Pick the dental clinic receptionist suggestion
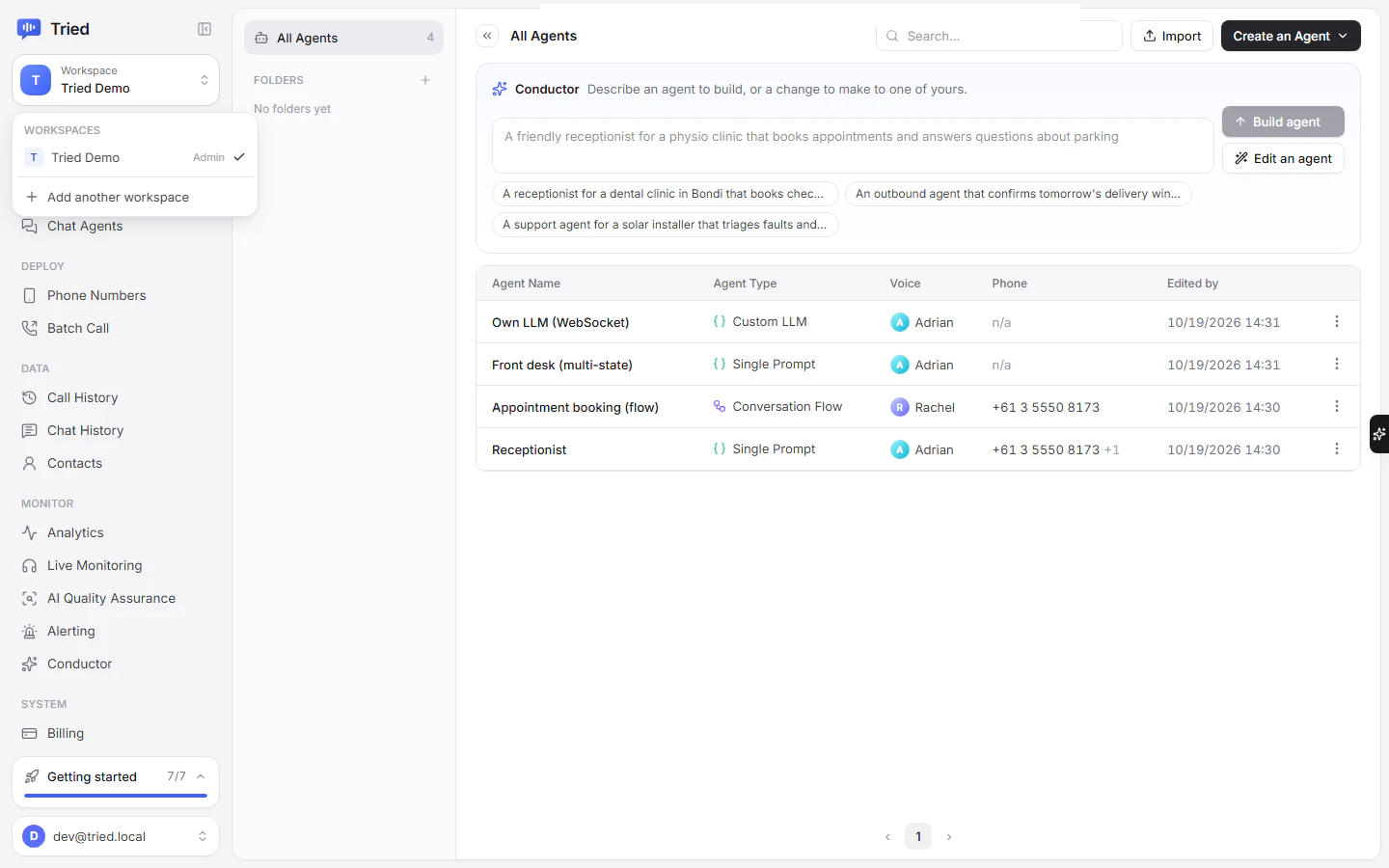Viewport: 1389px width, 868px height. (665, 194)
